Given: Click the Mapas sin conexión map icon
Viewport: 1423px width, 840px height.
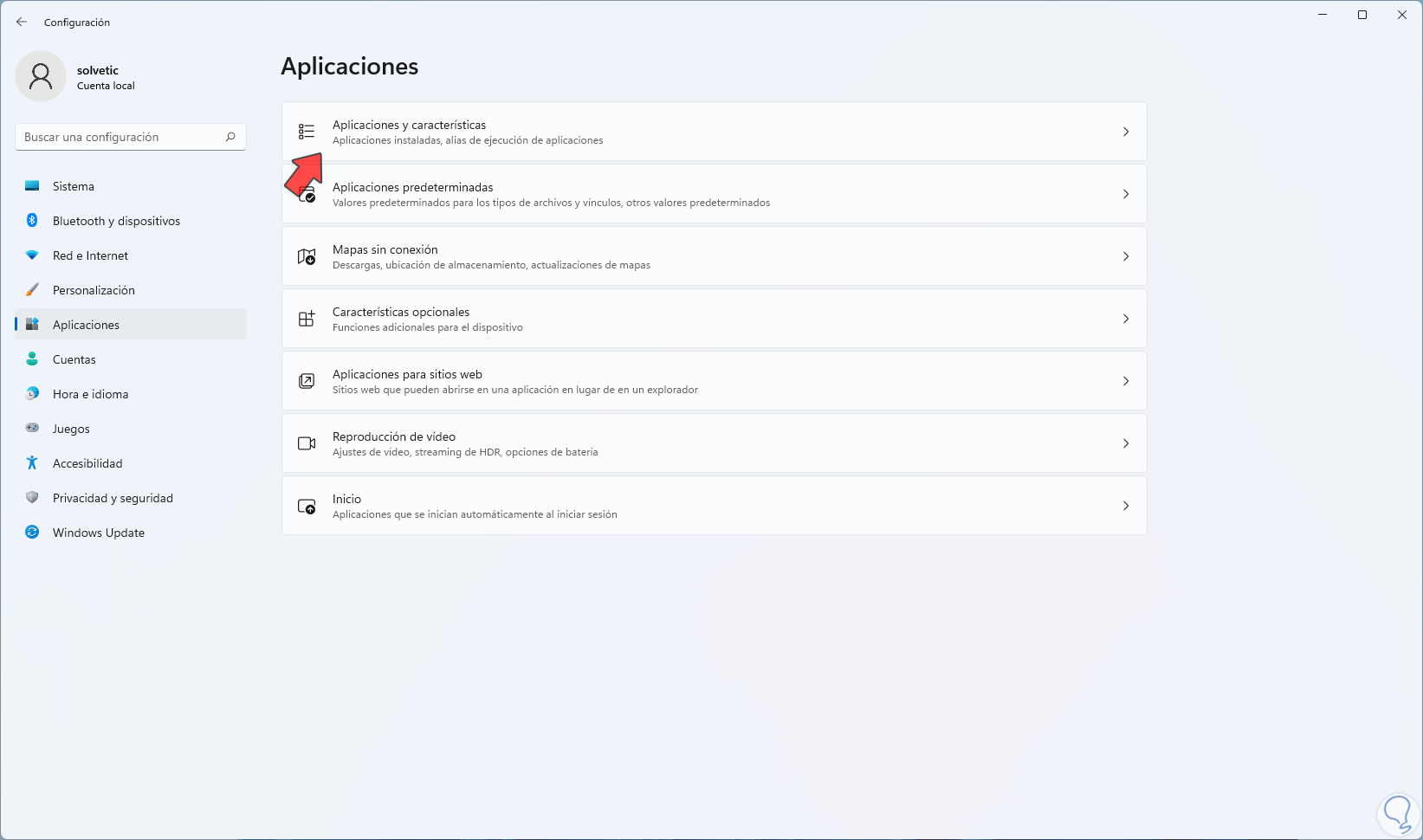Looking at the screenshot, I should click(307, 256).
